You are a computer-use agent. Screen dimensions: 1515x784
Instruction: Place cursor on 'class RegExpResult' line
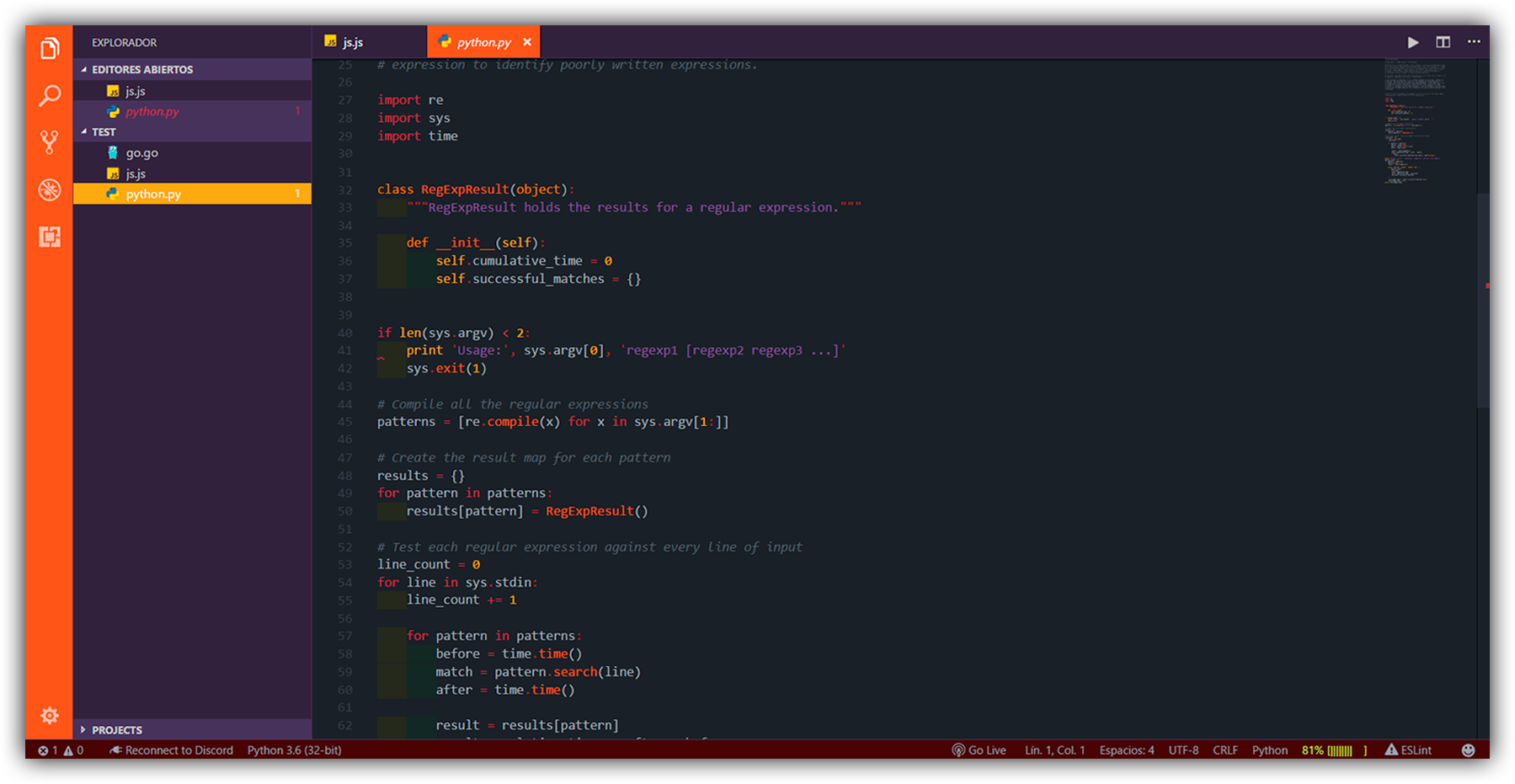tap(476, 189)
